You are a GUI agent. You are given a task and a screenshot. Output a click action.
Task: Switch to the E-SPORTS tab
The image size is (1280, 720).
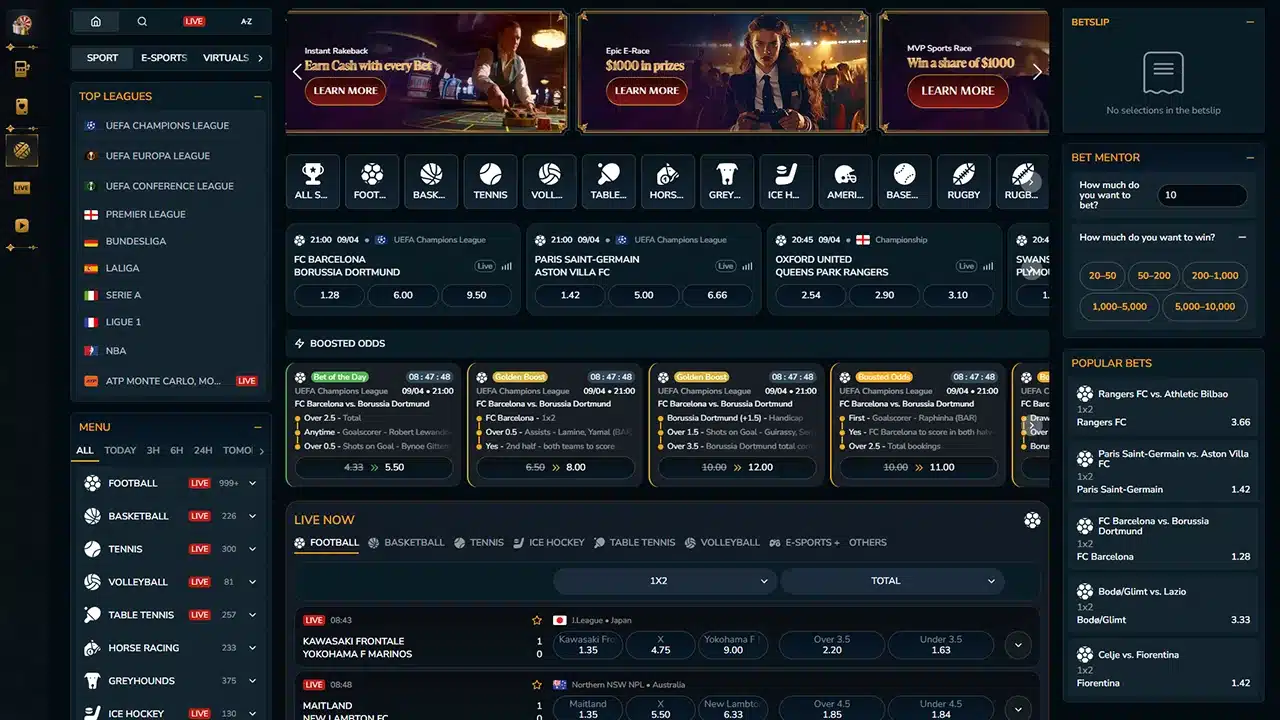[164, 58]
